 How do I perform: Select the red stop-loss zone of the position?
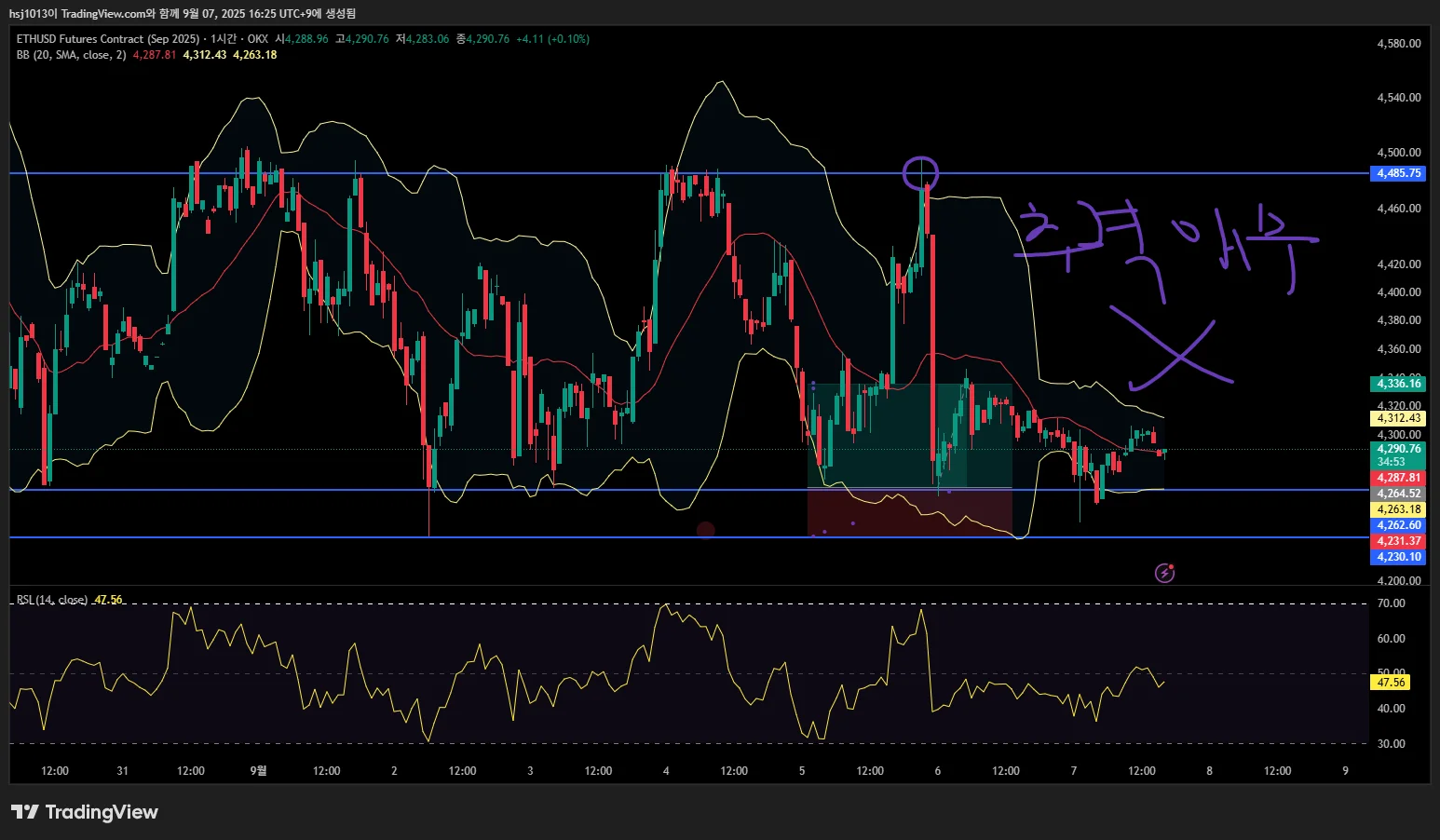(x=910, y=512)
